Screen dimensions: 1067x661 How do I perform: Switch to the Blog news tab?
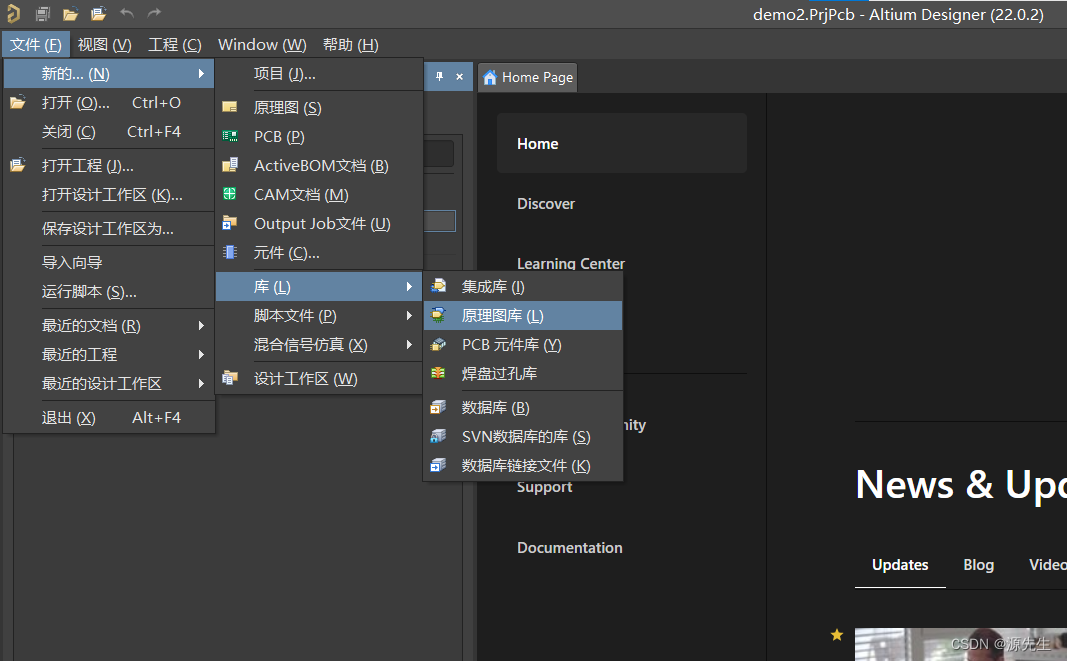click(x=979, y=565)
